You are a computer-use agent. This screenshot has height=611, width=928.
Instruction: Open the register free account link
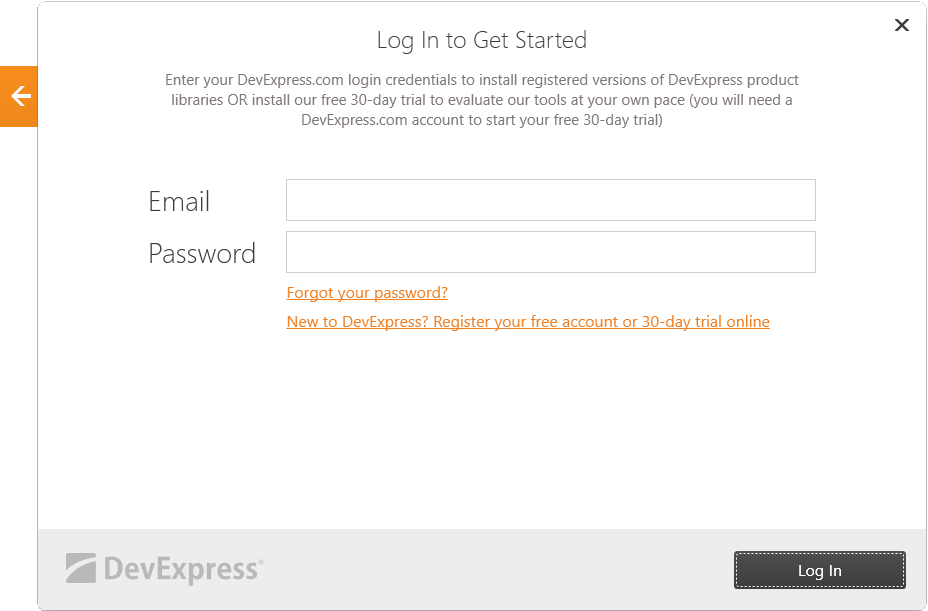click(528, 322)
